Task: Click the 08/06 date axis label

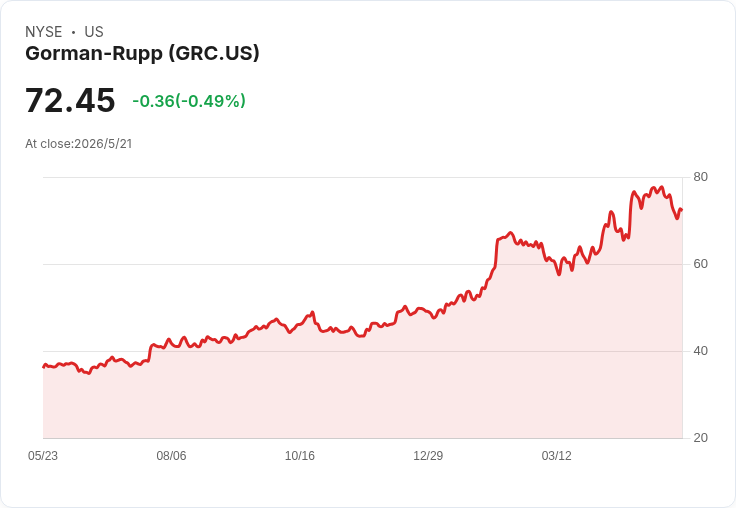Action: click(x=171, y=456)
